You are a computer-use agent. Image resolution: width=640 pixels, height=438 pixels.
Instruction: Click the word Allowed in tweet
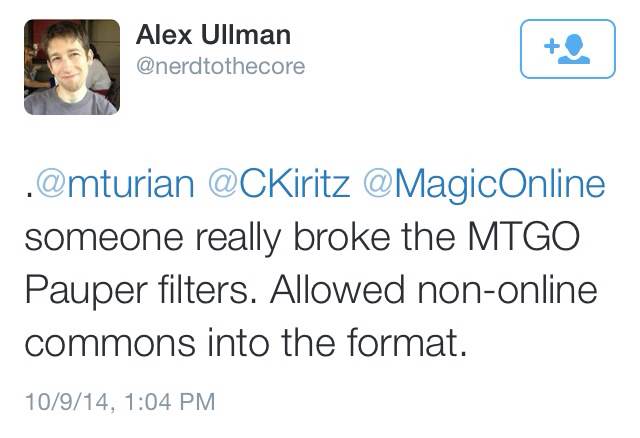(330, 293)
